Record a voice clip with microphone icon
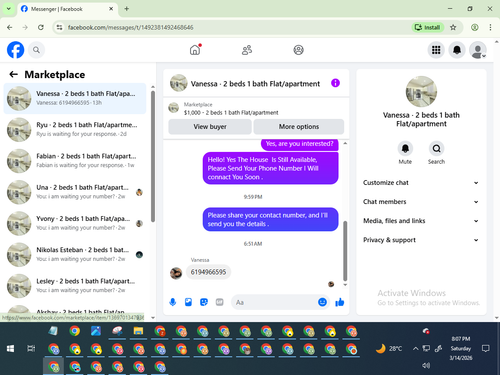The width and height of the screenshot is (500, 375). point(173,302)
